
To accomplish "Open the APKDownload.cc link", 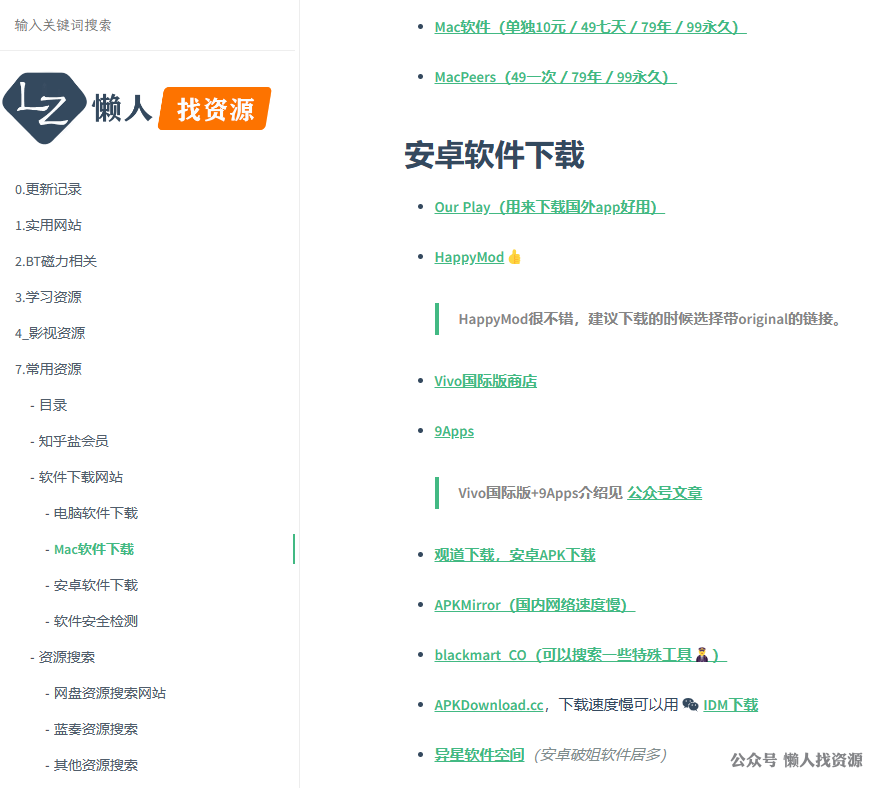I will 489,705.
